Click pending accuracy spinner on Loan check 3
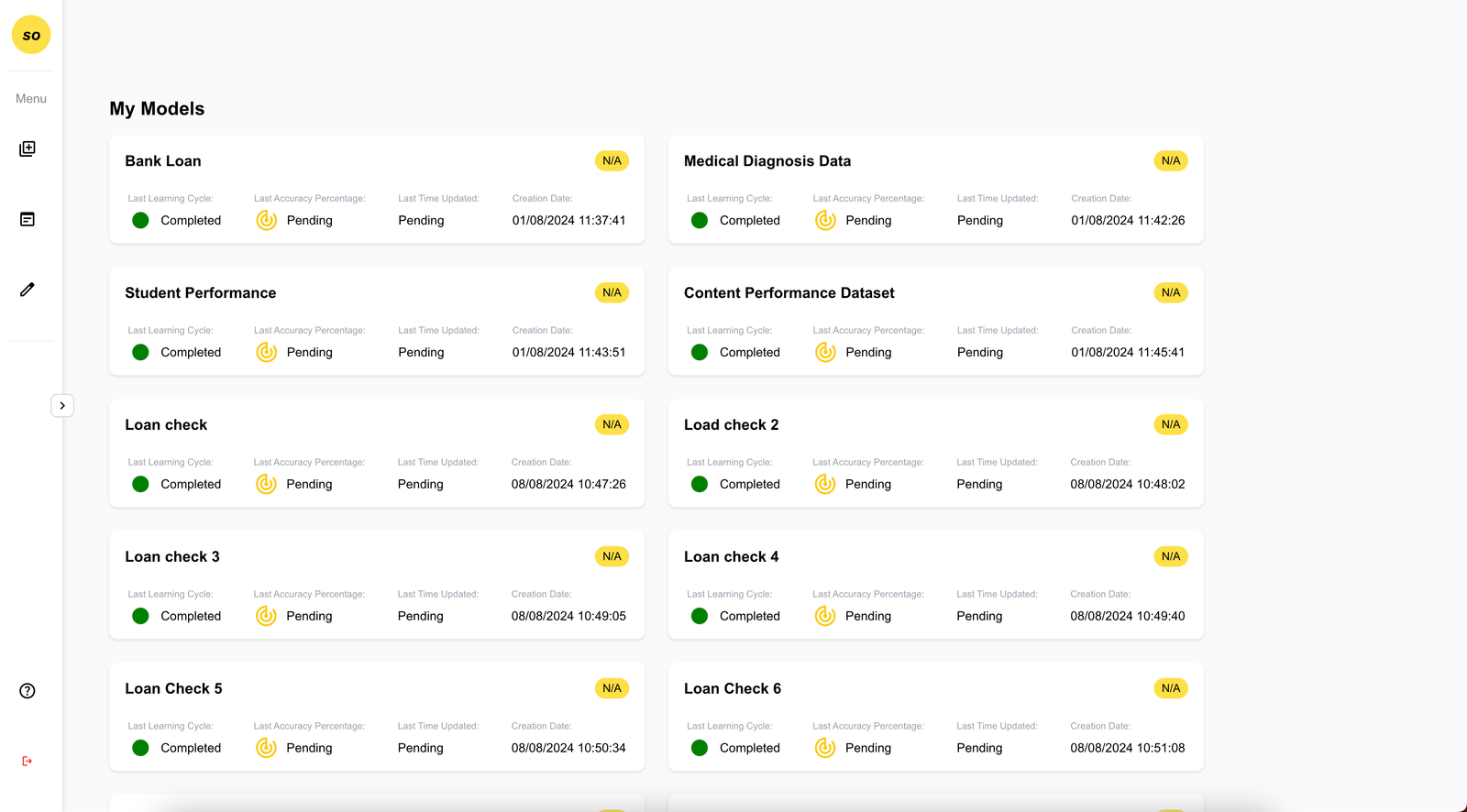1467x812 pixels. [x=267, y=616]
